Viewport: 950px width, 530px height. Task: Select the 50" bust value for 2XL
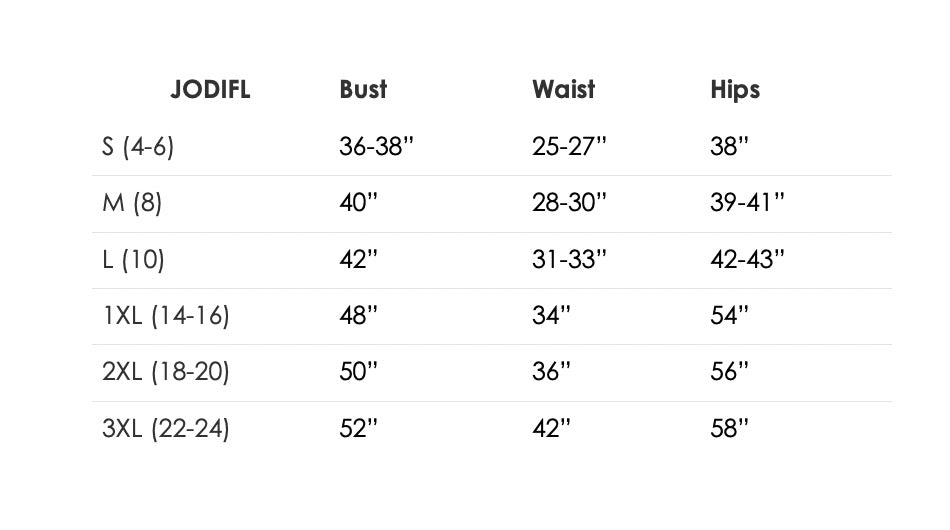point(358,371)
